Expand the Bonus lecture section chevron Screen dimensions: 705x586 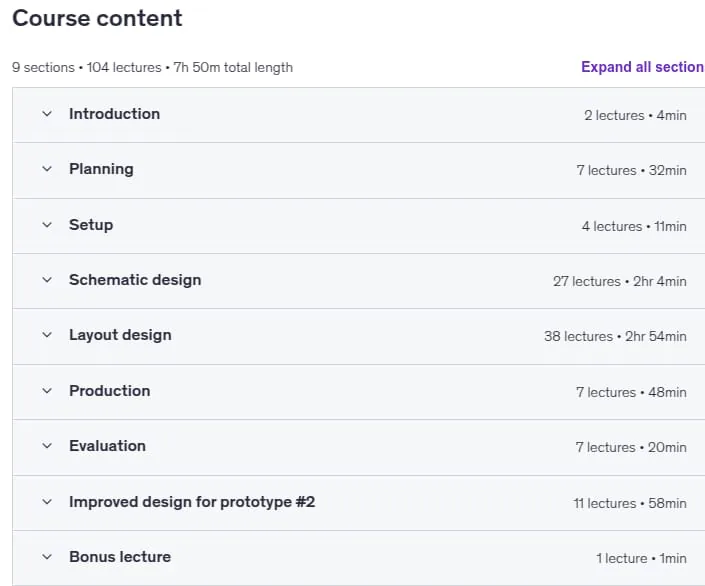click(x=47, y=557)
